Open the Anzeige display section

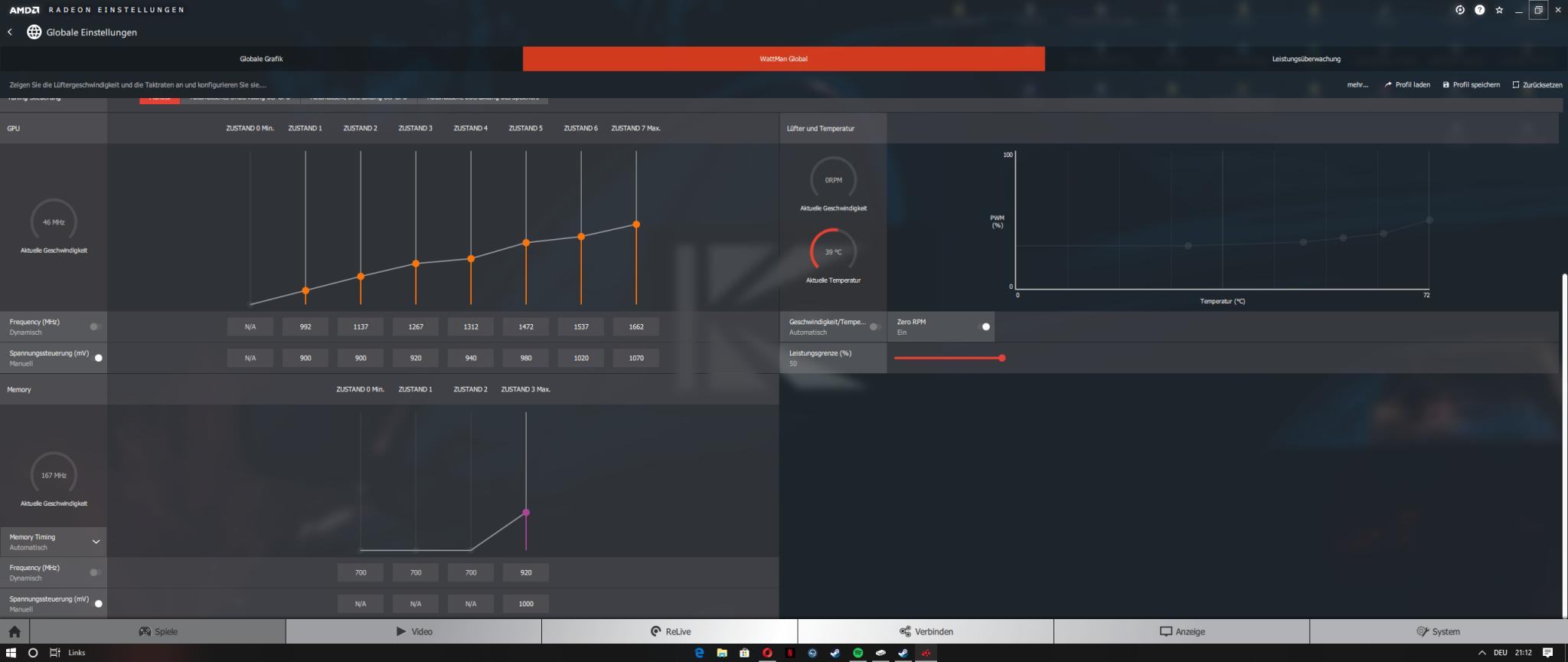coord(1182,631)
